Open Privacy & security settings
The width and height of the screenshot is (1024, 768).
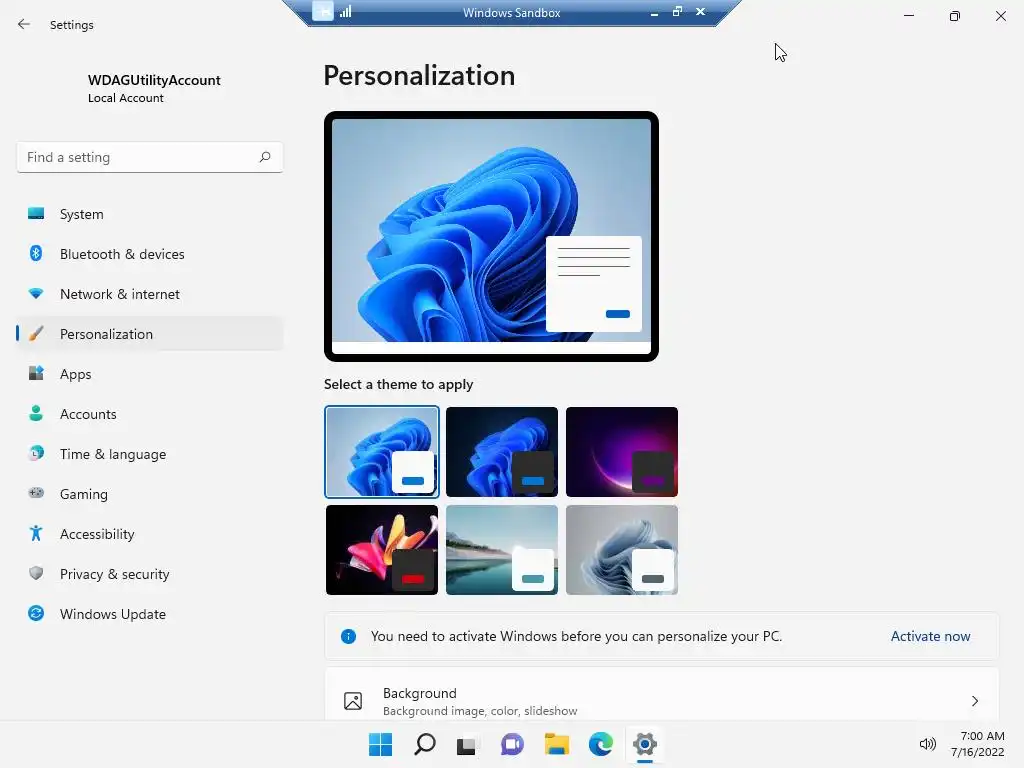pyautogui.click(x=150, y=574)
